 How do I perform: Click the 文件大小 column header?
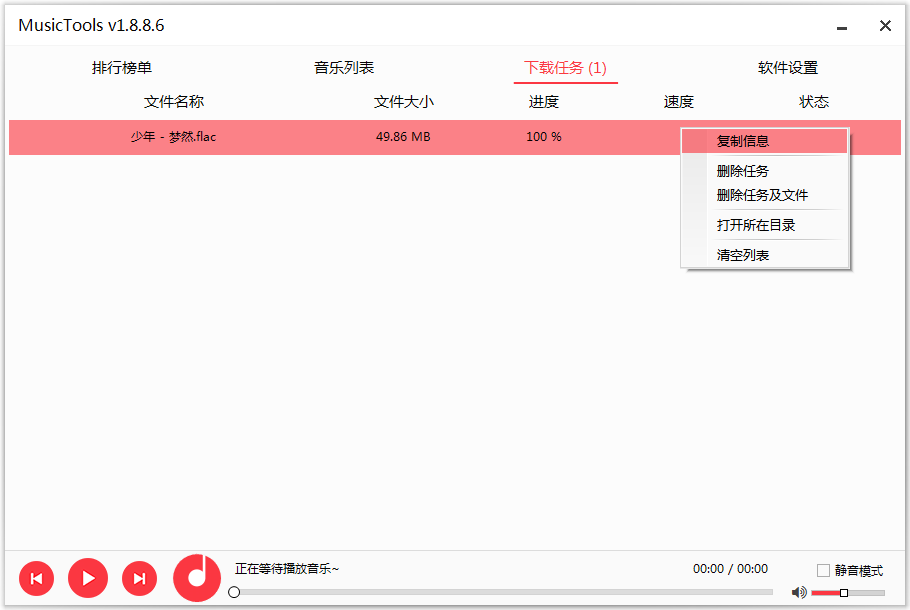click(x=404, y=102)
